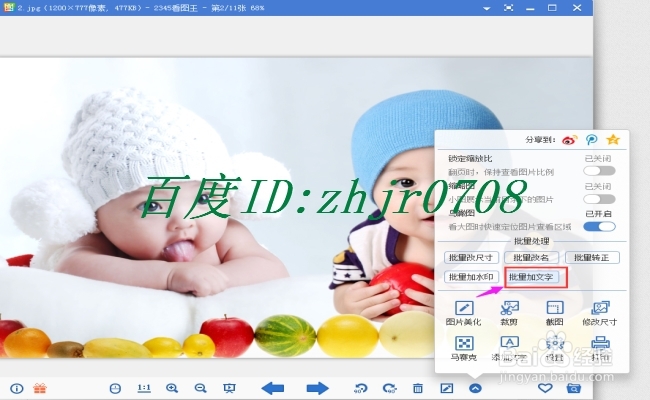Delete image using trash can icon
Screen dimensions: 650x400
click(418, 388)
